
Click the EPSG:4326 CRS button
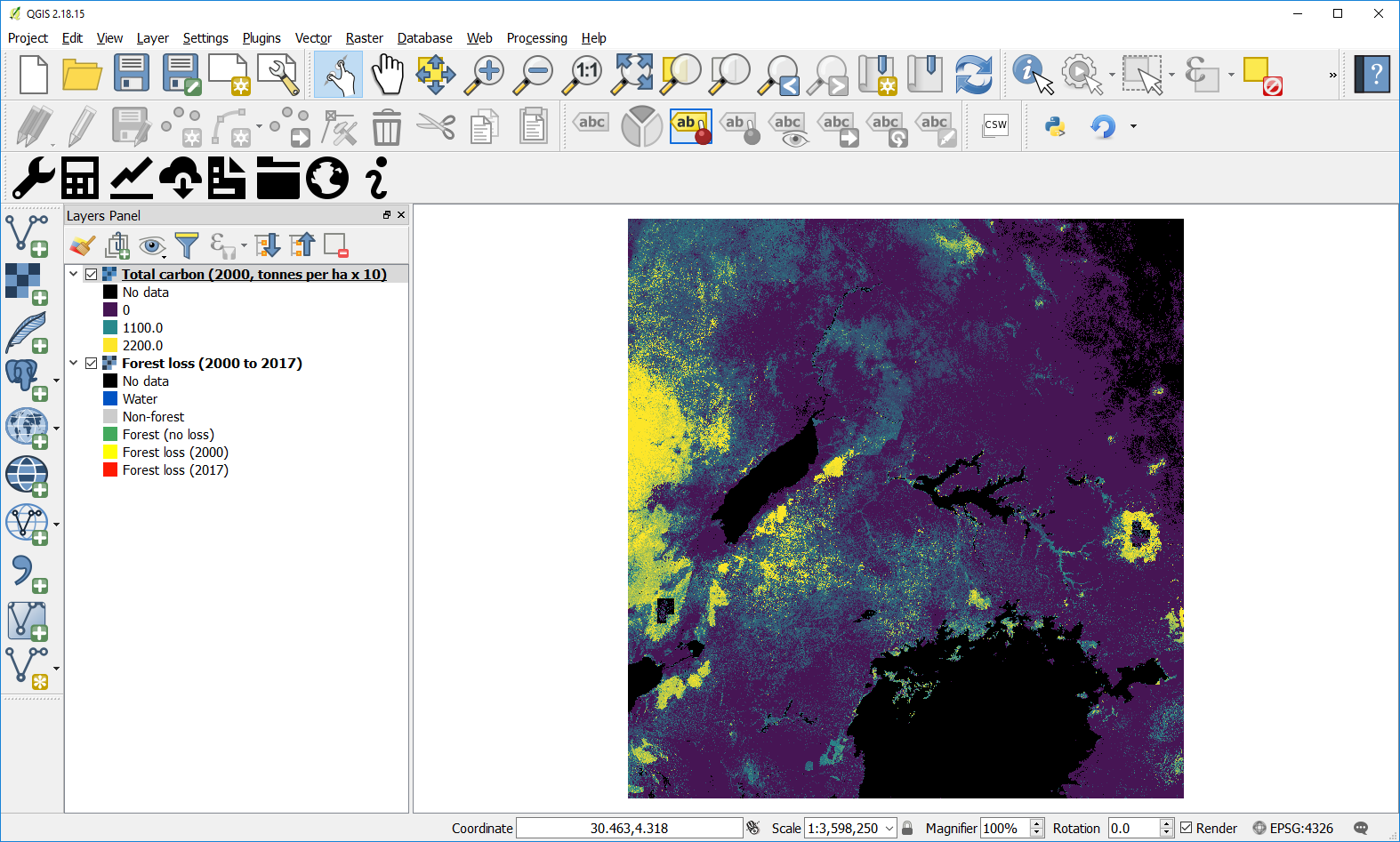[1292, 828]
